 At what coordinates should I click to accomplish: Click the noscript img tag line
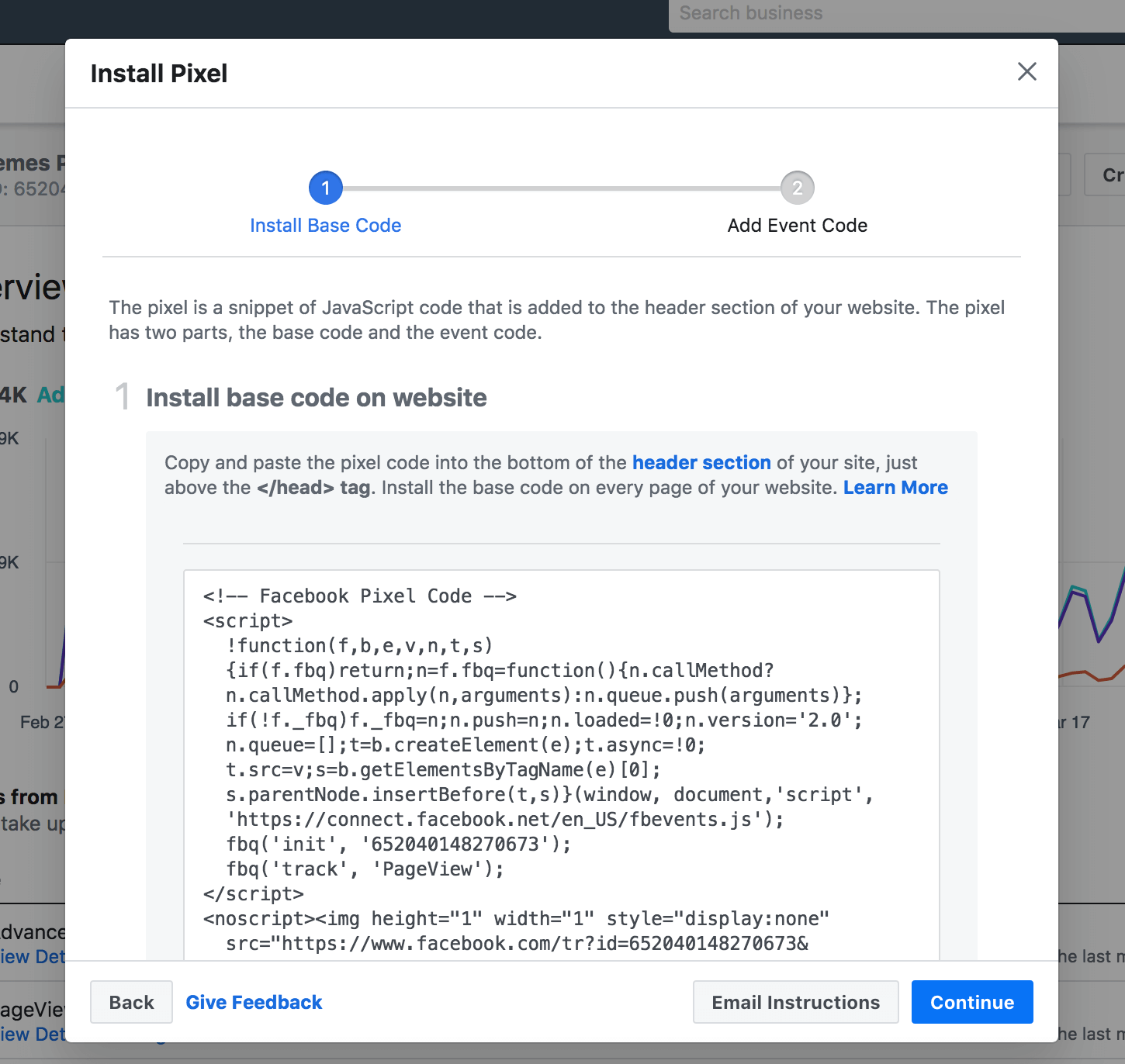point(516,919)
